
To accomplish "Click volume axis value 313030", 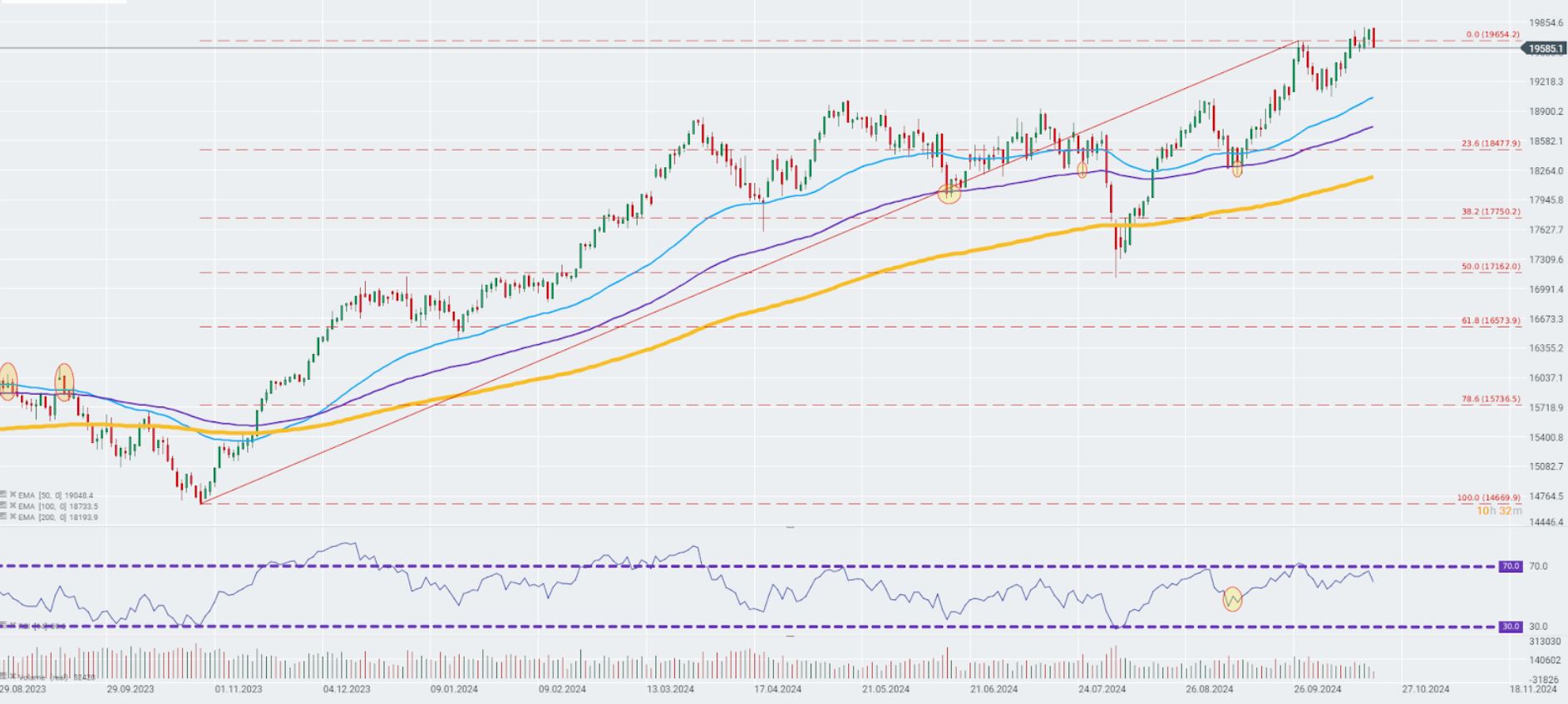I will (x=1544, y=642).
